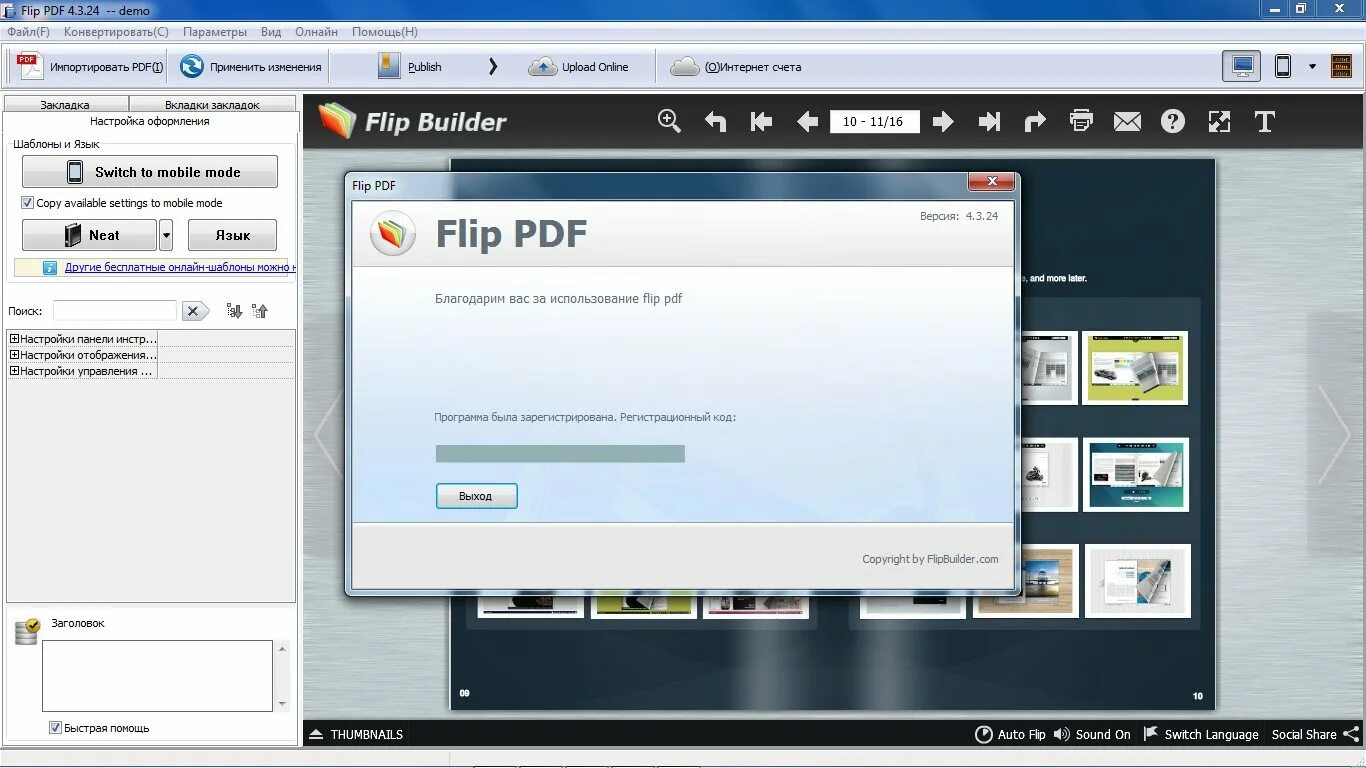Screen dimensions: 1366x768
Task: Jump to first page icon
Action: (761, 122)
